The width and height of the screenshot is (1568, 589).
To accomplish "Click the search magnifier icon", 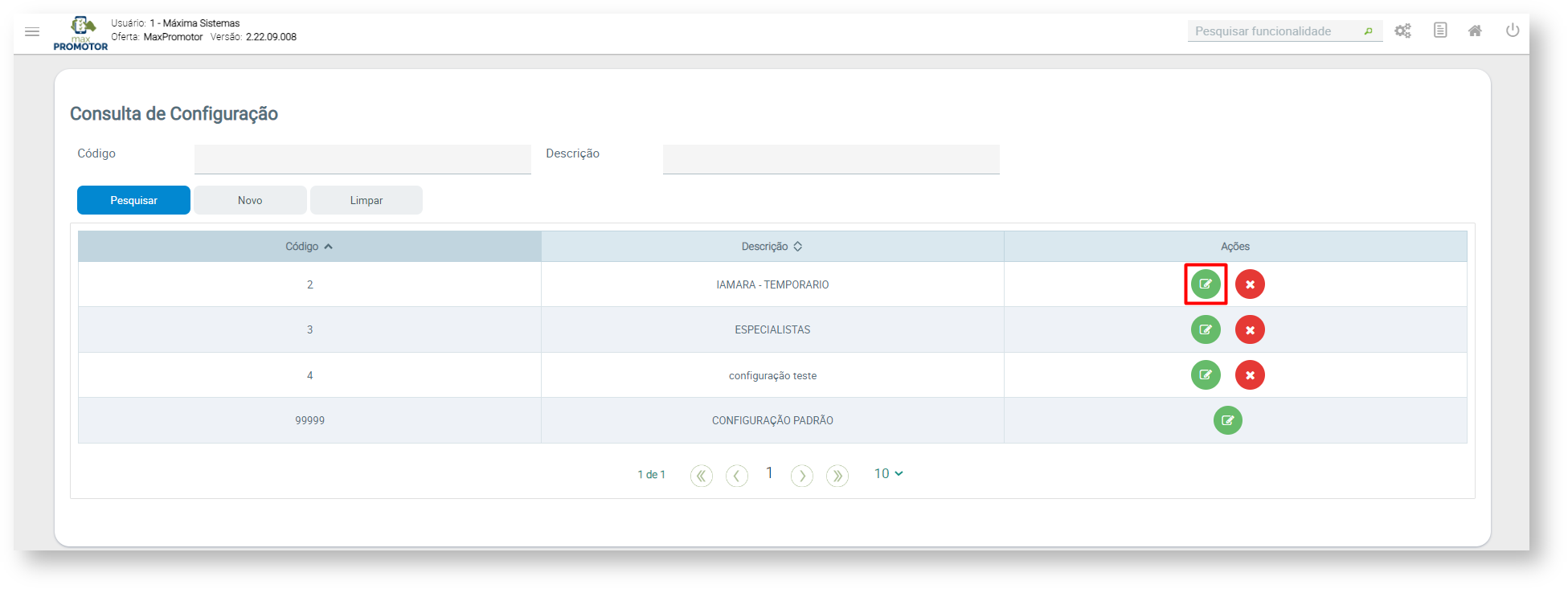I will click(1368, 31).
